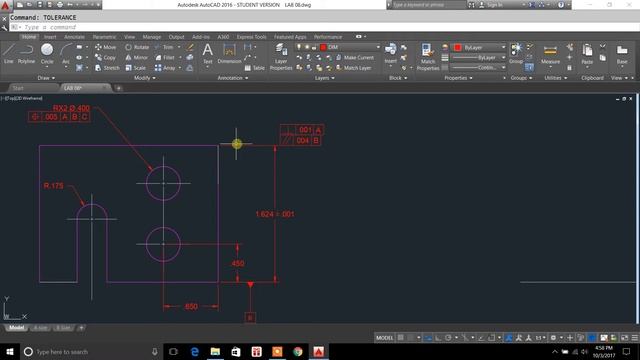Switch to the Annotate ribbon tab
This screenshot has width=640, height=360.
(x=74, y=37)
